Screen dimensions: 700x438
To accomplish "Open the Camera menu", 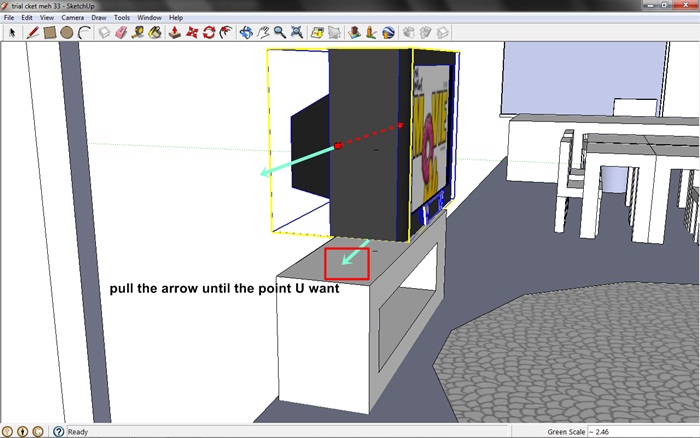I will point(72,18).
